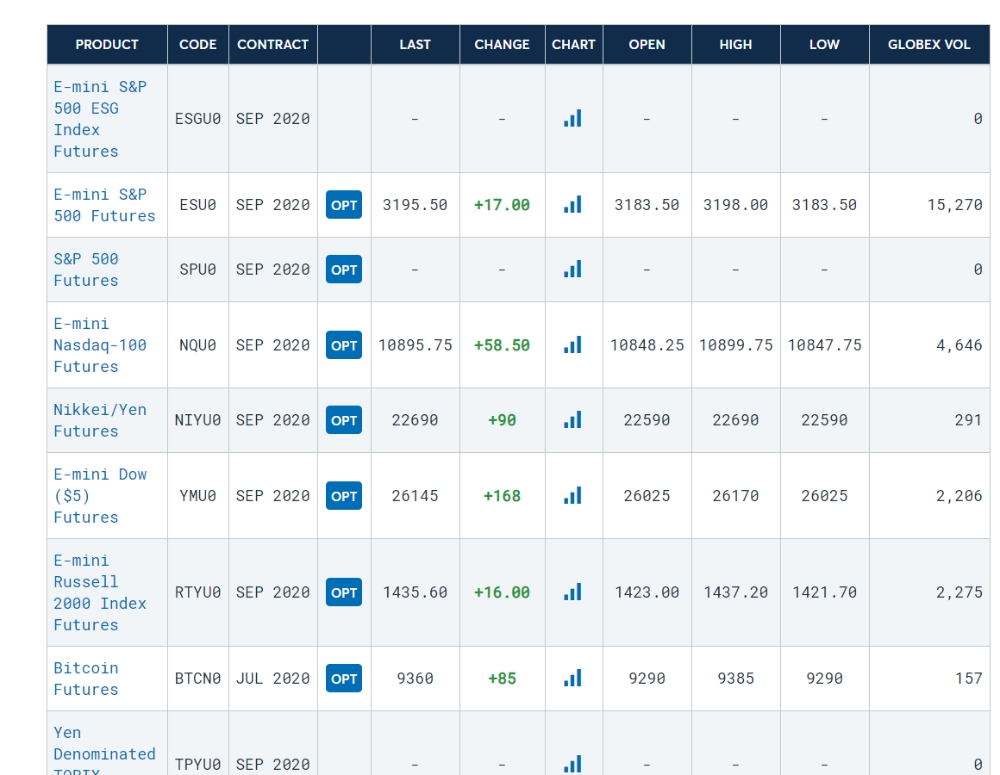Click OPT button for Russell 2000 Index Futures
1000x775 pixels.
(344, 592)
